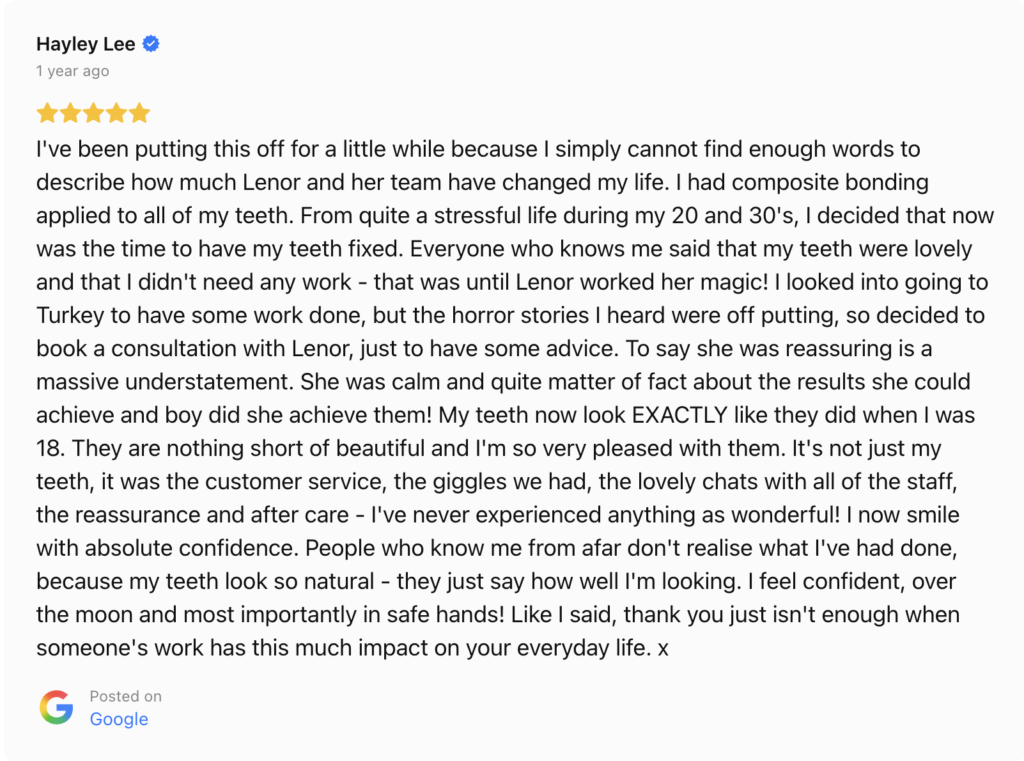Click the phrase "customer service" in the review
The height and width of the screenshot is (761, 1024).
coord(300,482)
